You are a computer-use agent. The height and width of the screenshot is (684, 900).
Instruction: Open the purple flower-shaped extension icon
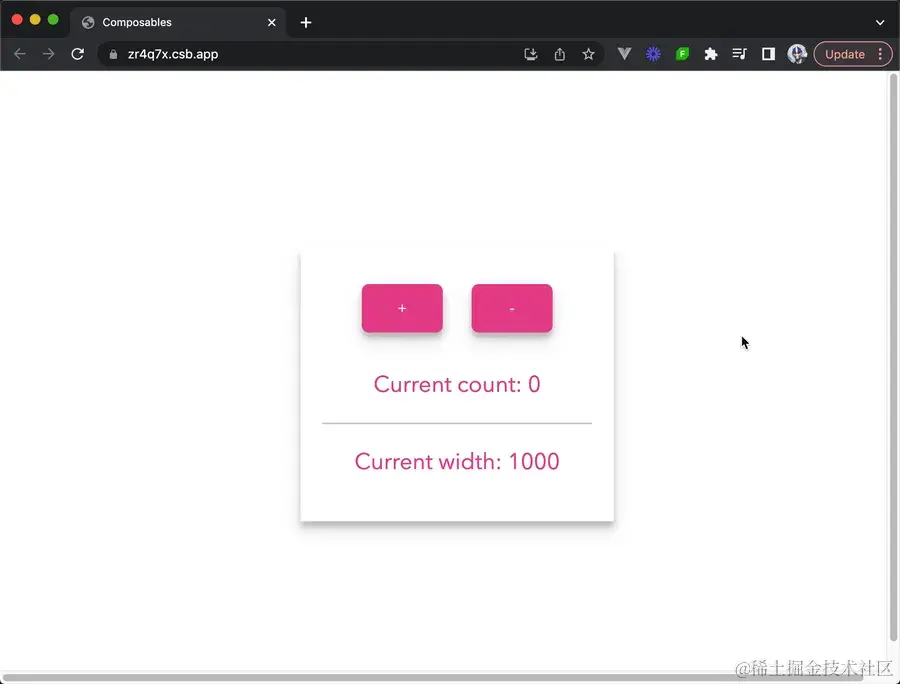coord(653,54)
